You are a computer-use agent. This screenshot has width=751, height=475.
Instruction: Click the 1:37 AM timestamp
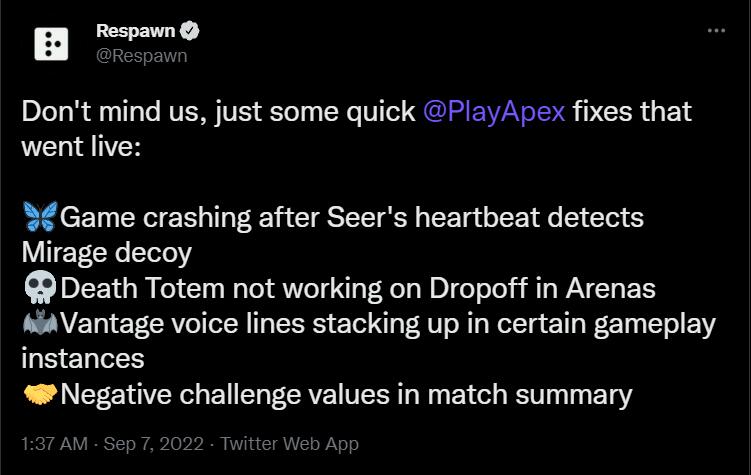[55, 443]
